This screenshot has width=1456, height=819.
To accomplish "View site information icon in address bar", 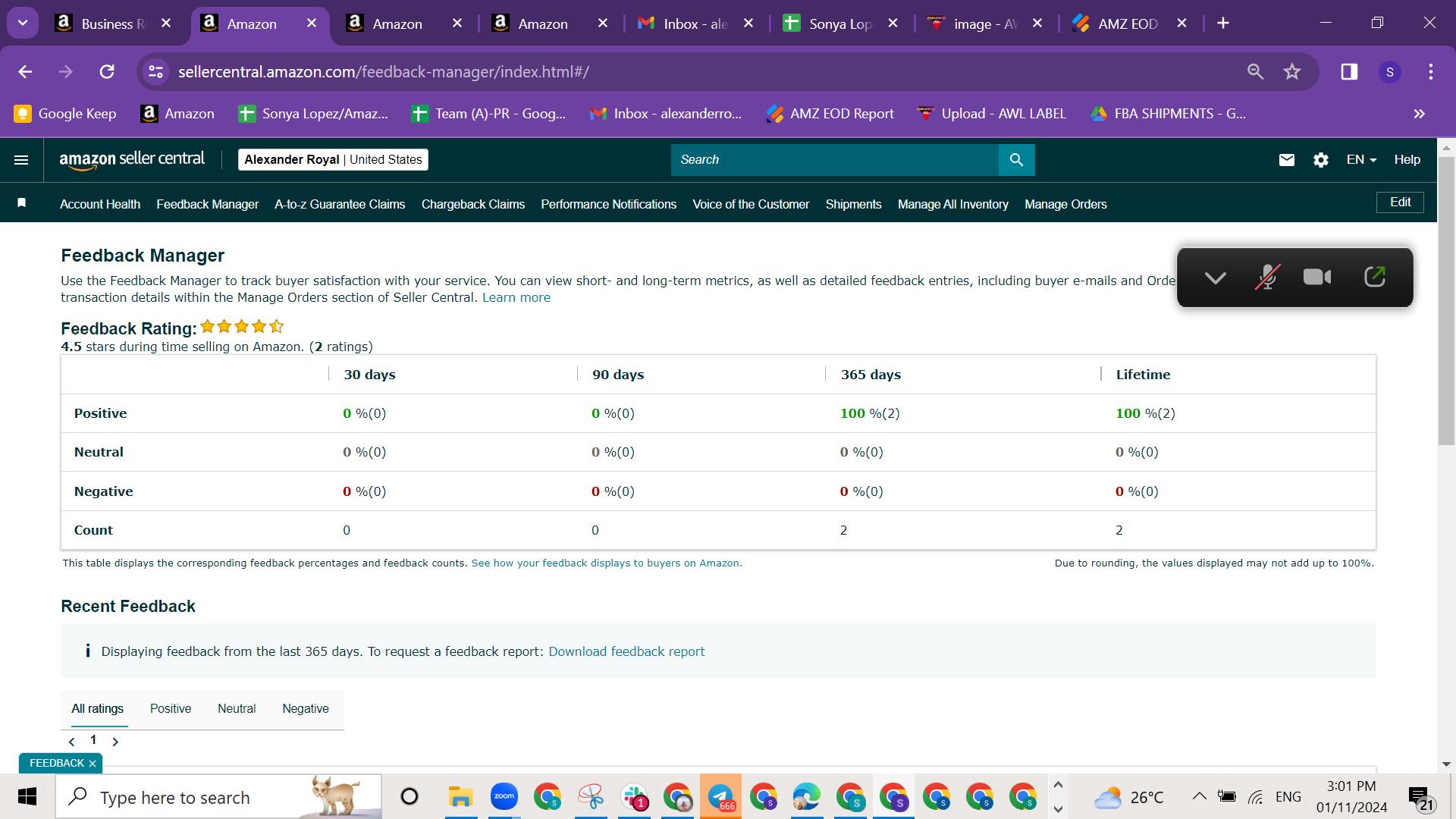I will [156, 71].
